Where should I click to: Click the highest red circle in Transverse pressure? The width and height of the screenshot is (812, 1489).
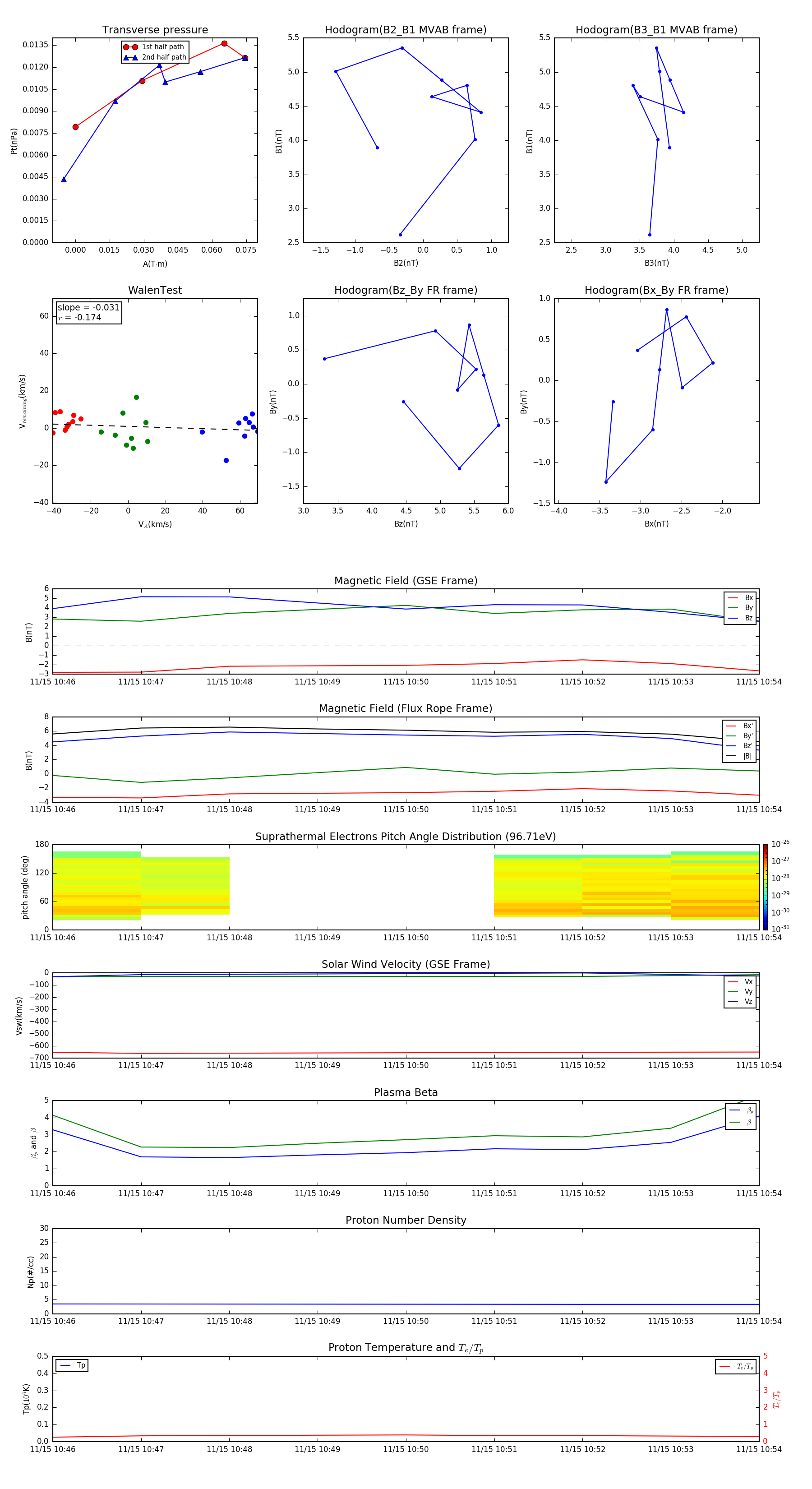click(x=224, y=43)
